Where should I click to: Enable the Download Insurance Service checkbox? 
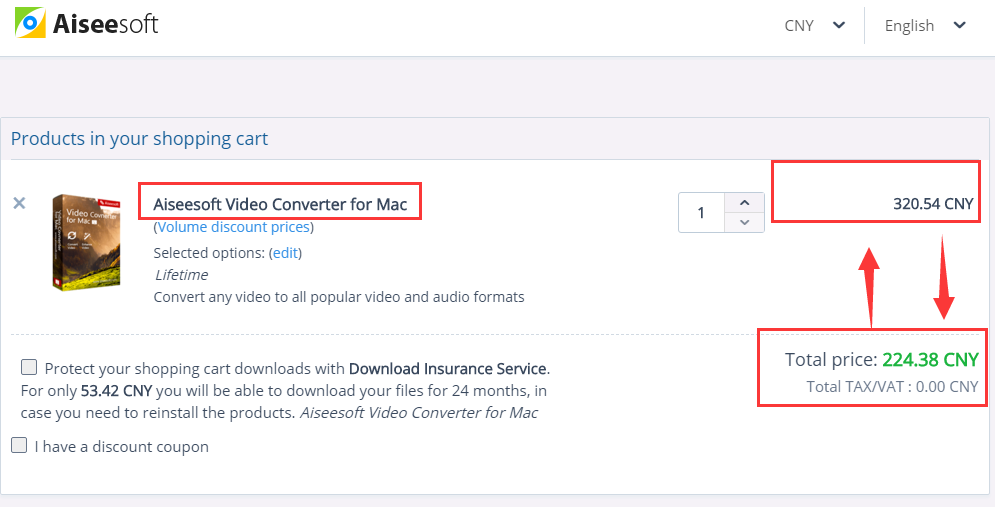[x=29, y=367]
